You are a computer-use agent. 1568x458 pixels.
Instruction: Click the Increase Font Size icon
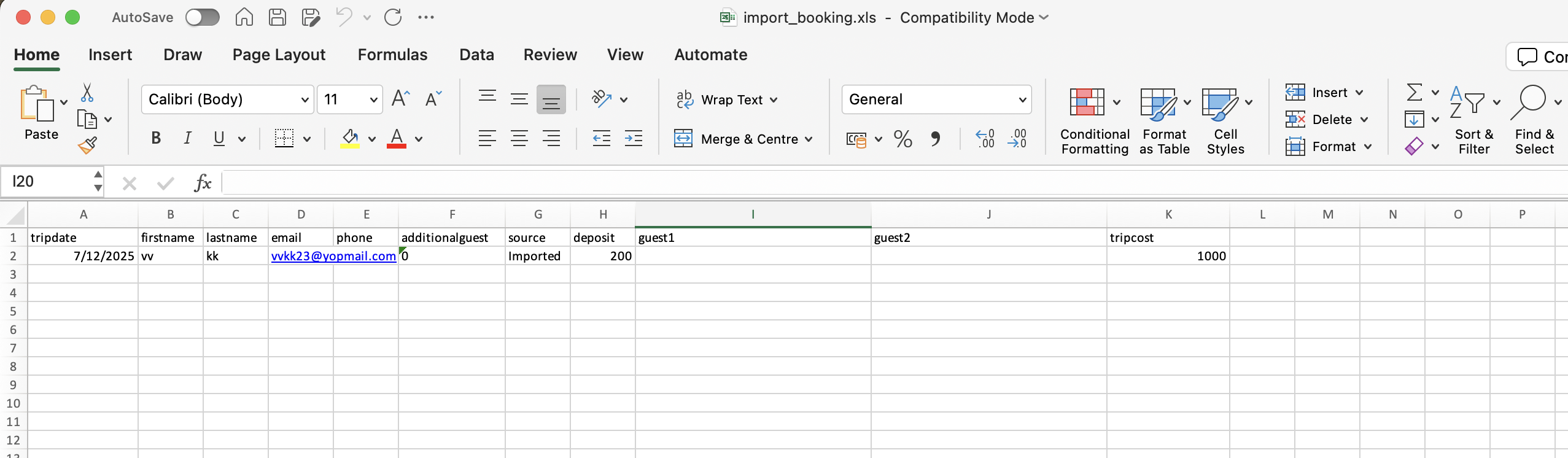click(400, 99)
